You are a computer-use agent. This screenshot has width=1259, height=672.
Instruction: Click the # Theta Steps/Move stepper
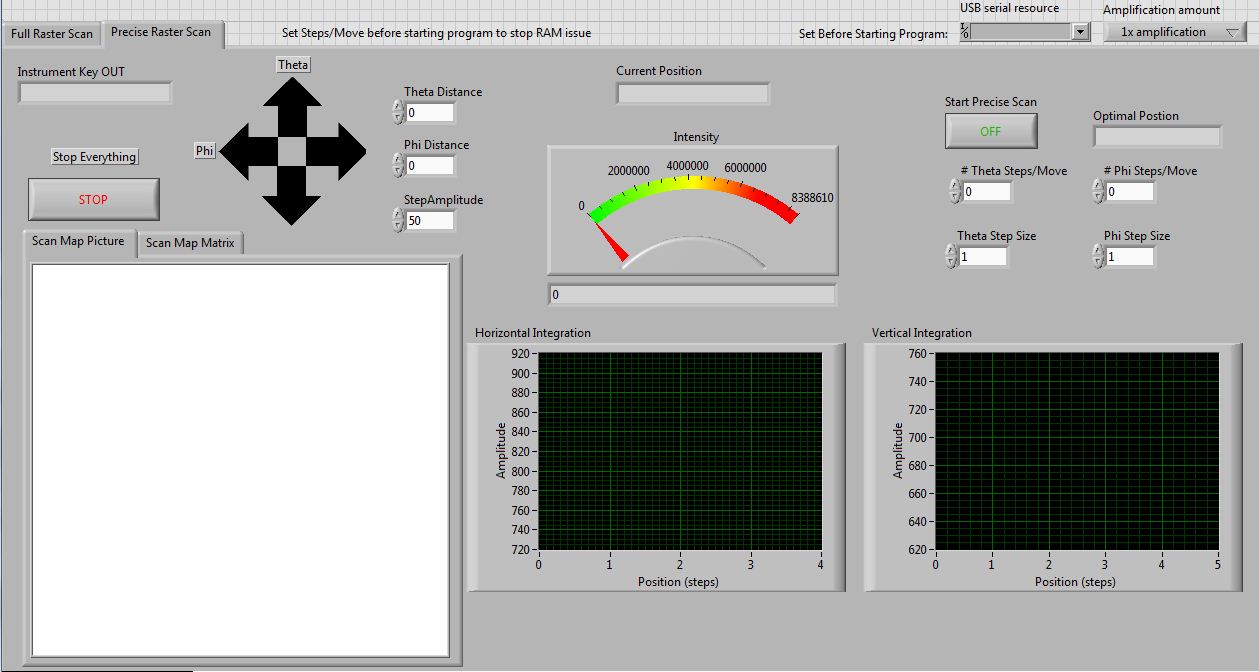tap(954, 192)
